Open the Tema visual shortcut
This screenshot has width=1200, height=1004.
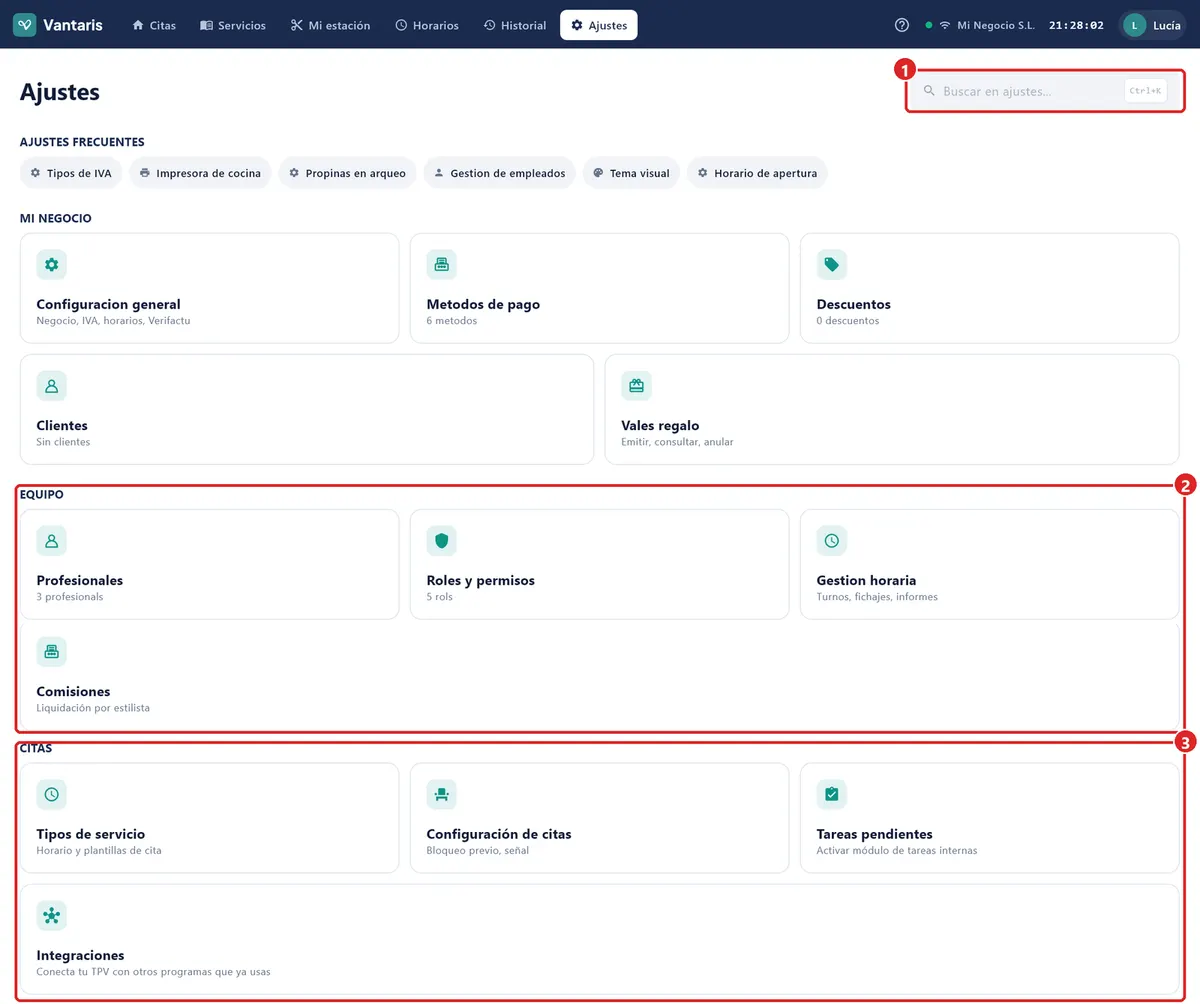[631, 173]
